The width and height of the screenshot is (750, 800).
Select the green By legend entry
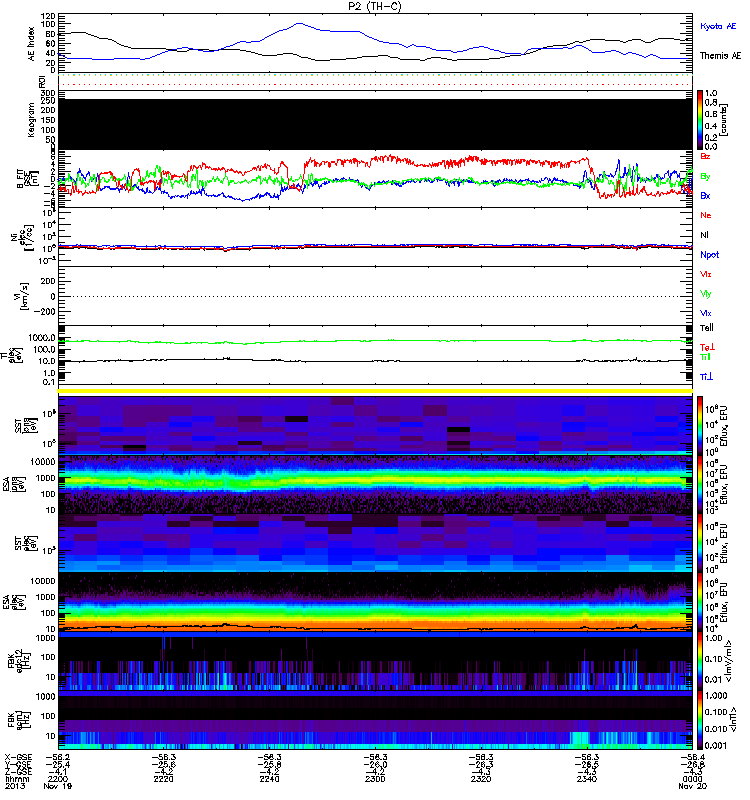tap(706, 176)
